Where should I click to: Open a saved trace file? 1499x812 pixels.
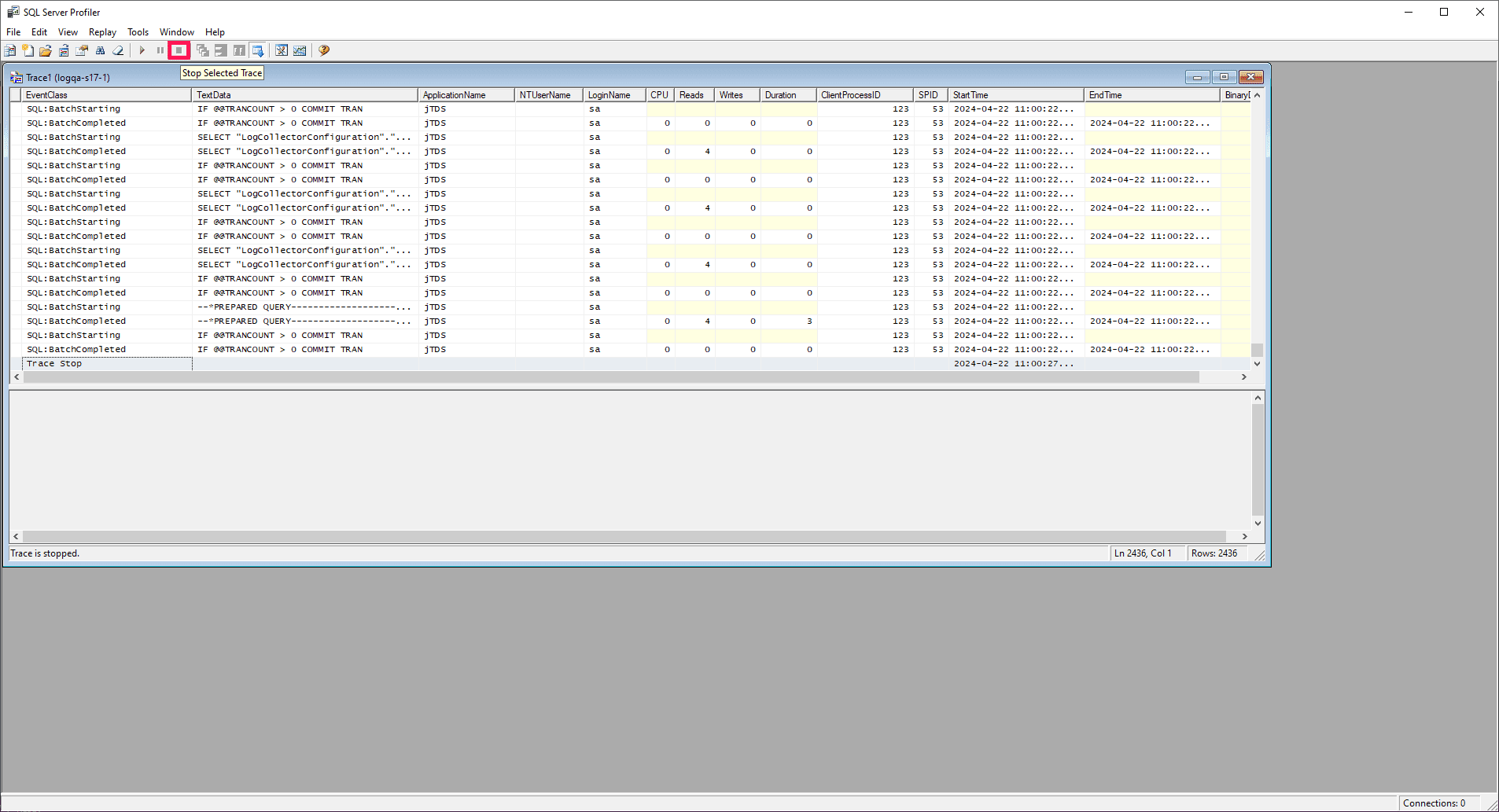click(45, 50)
